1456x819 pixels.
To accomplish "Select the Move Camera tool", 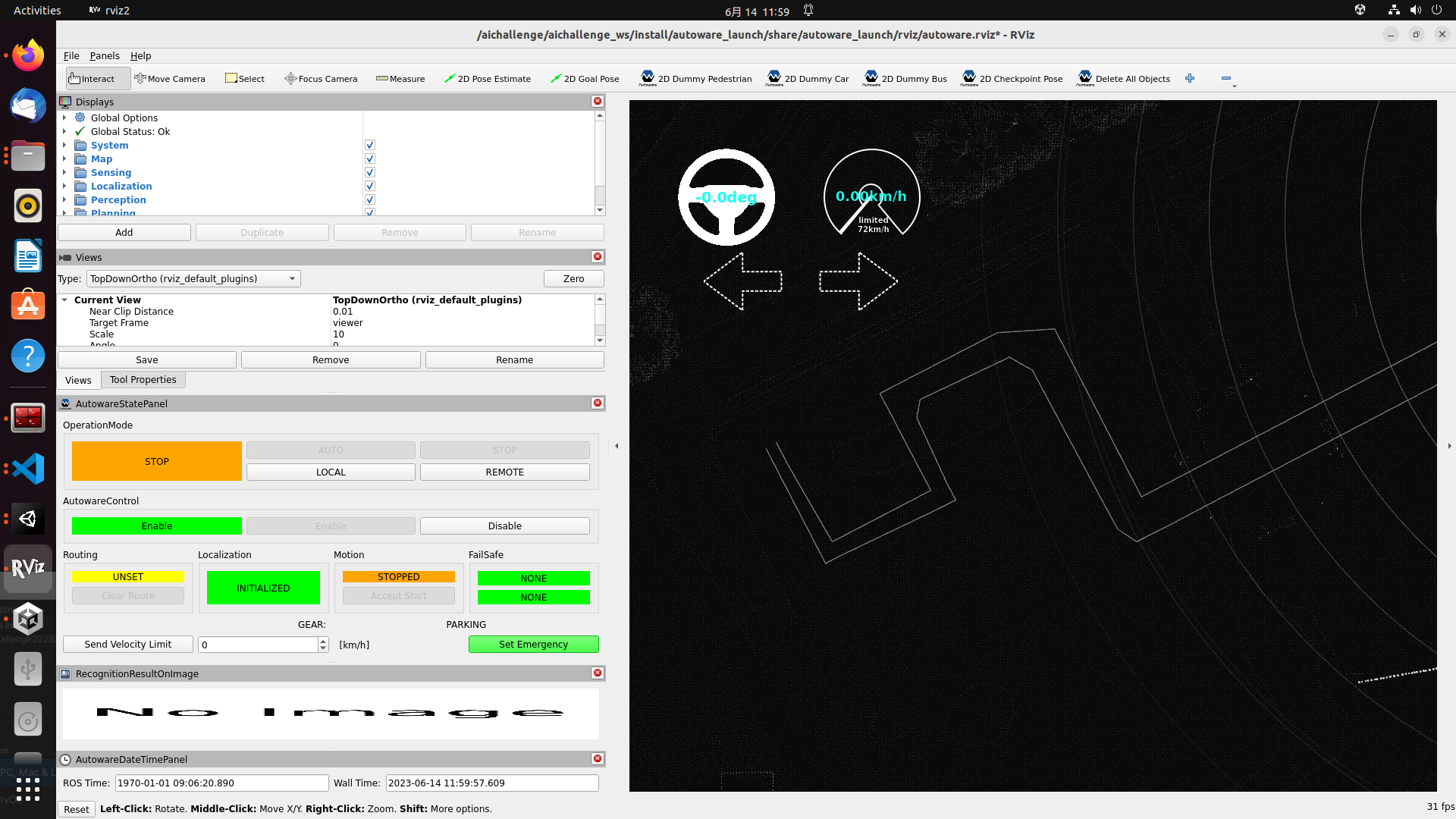I will pyautogui.click(x=170, y=79).
